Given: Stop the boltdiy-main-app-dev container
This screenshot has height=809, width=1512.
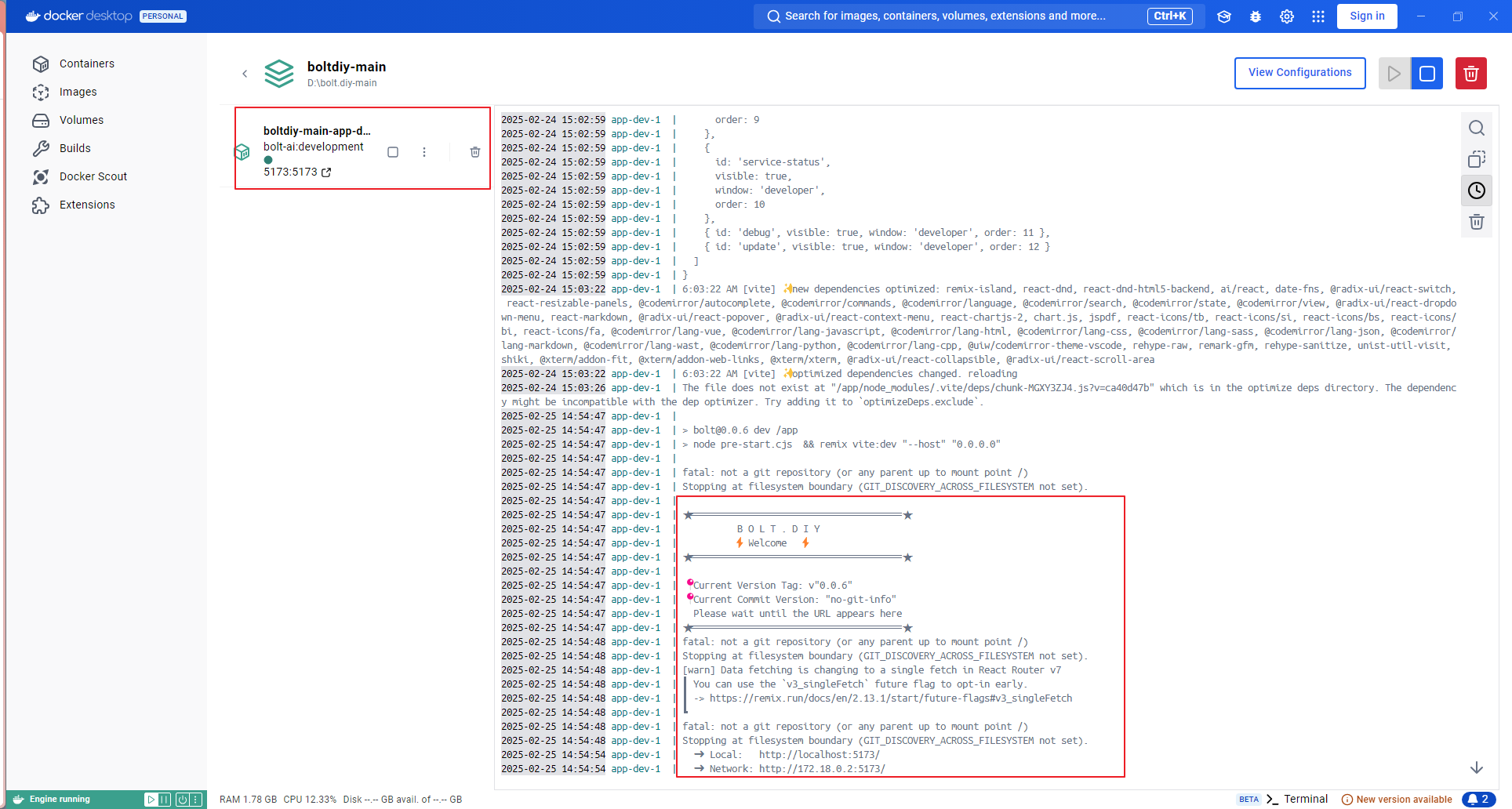Looking at the screenshot, I should click(x=393, y=152).
